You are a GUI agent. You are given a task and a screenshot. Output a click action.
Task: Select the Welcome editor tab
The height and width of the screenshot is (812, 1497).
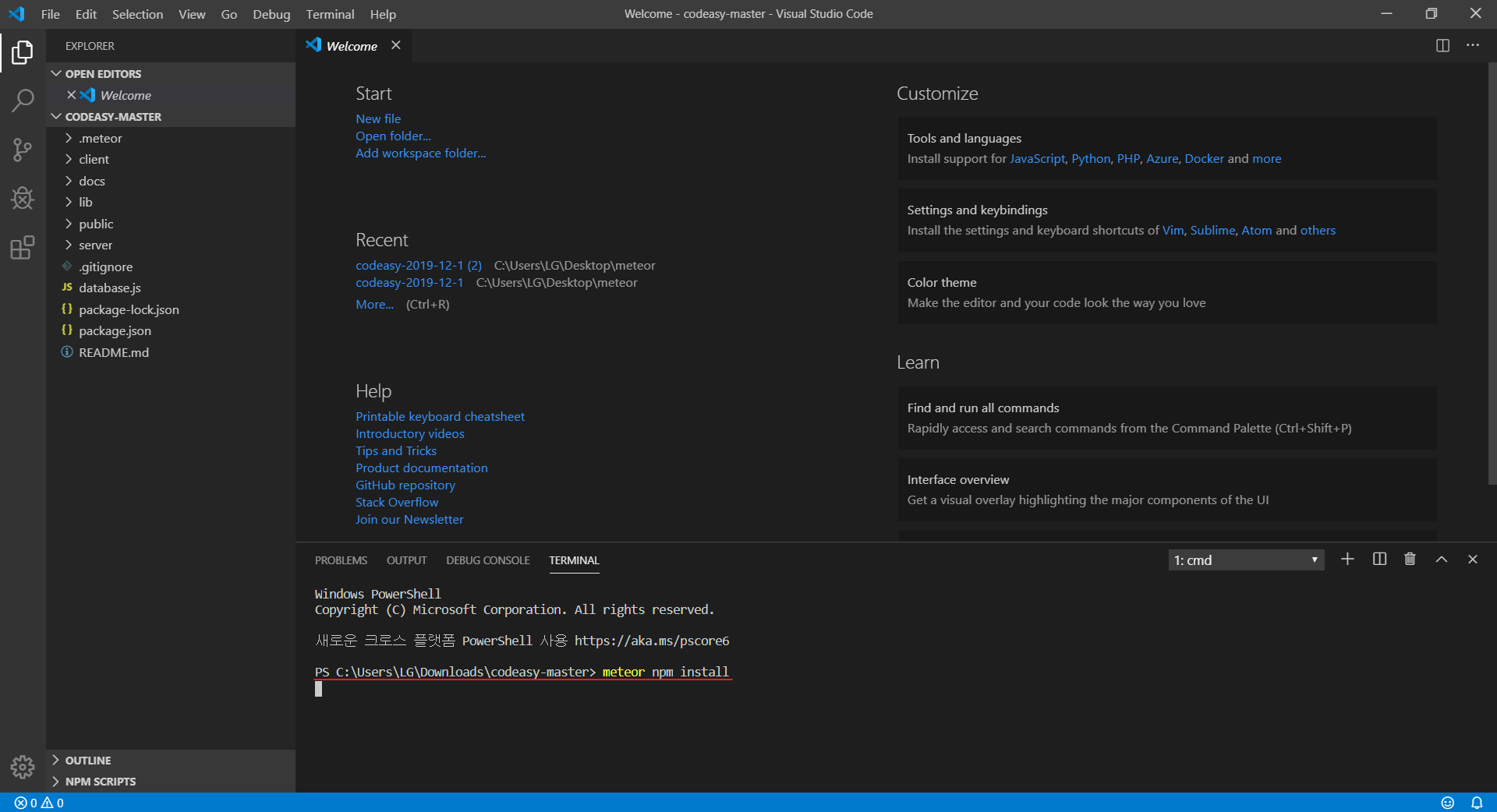[x=353, y=46]
